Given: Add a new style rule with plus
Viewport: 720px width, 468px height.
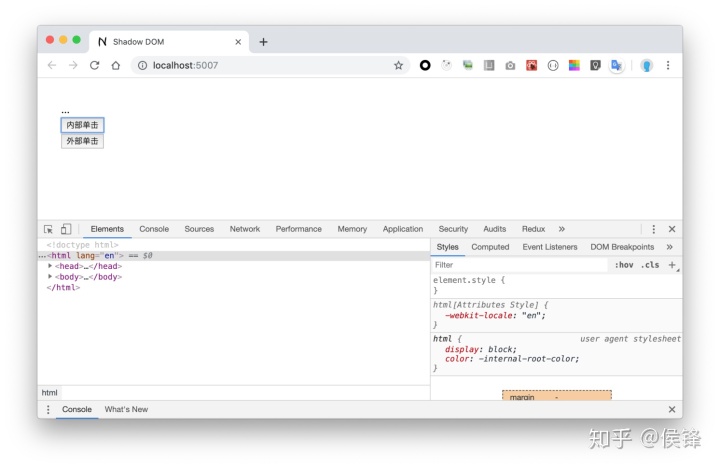Looking at the screenshot, I should click(x=672, y=265).
